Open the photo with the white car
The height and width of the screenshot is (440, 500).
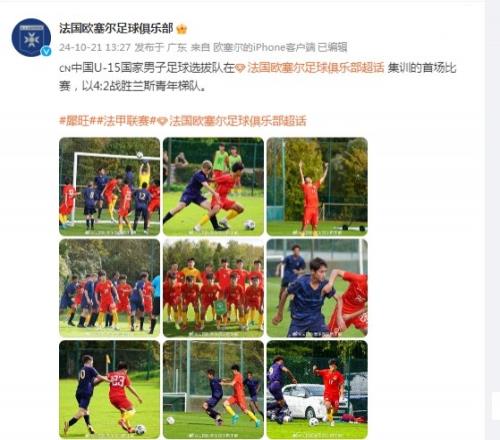pos(317,389)
